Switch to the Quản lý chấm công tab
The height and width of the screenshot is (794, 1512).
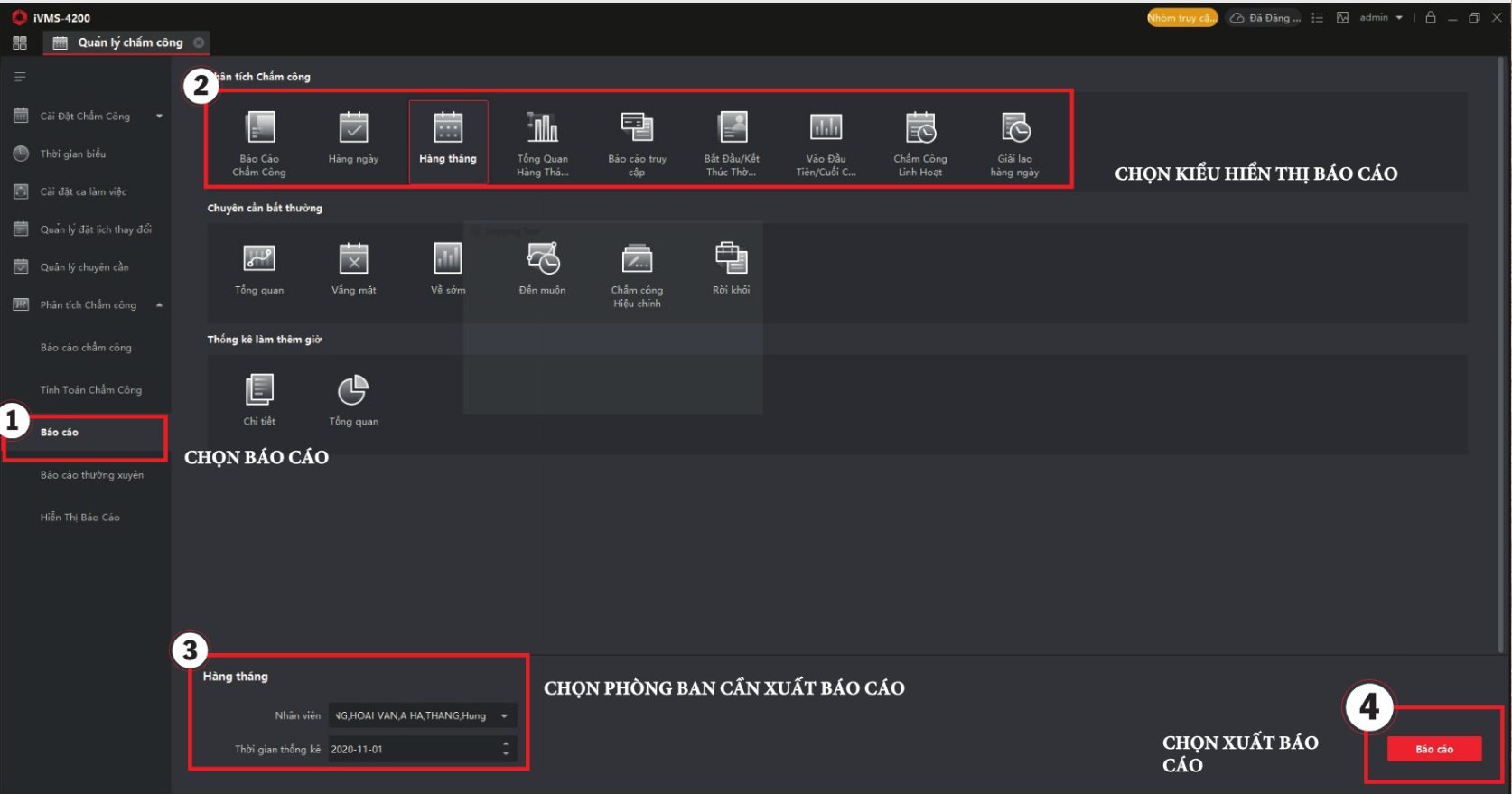coord(129,42)
